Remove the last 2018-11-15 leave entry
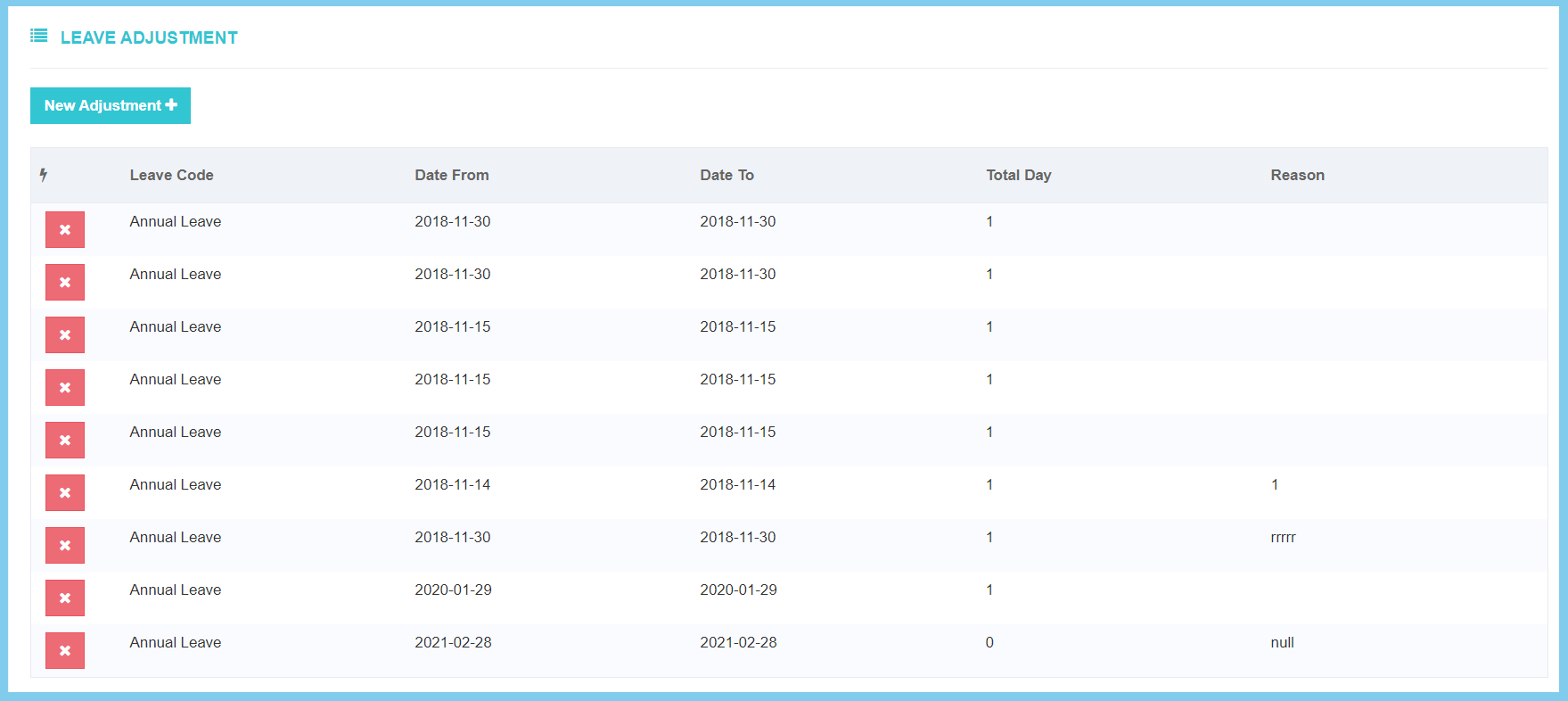1568x701 pixels. (x=65, y=440)
